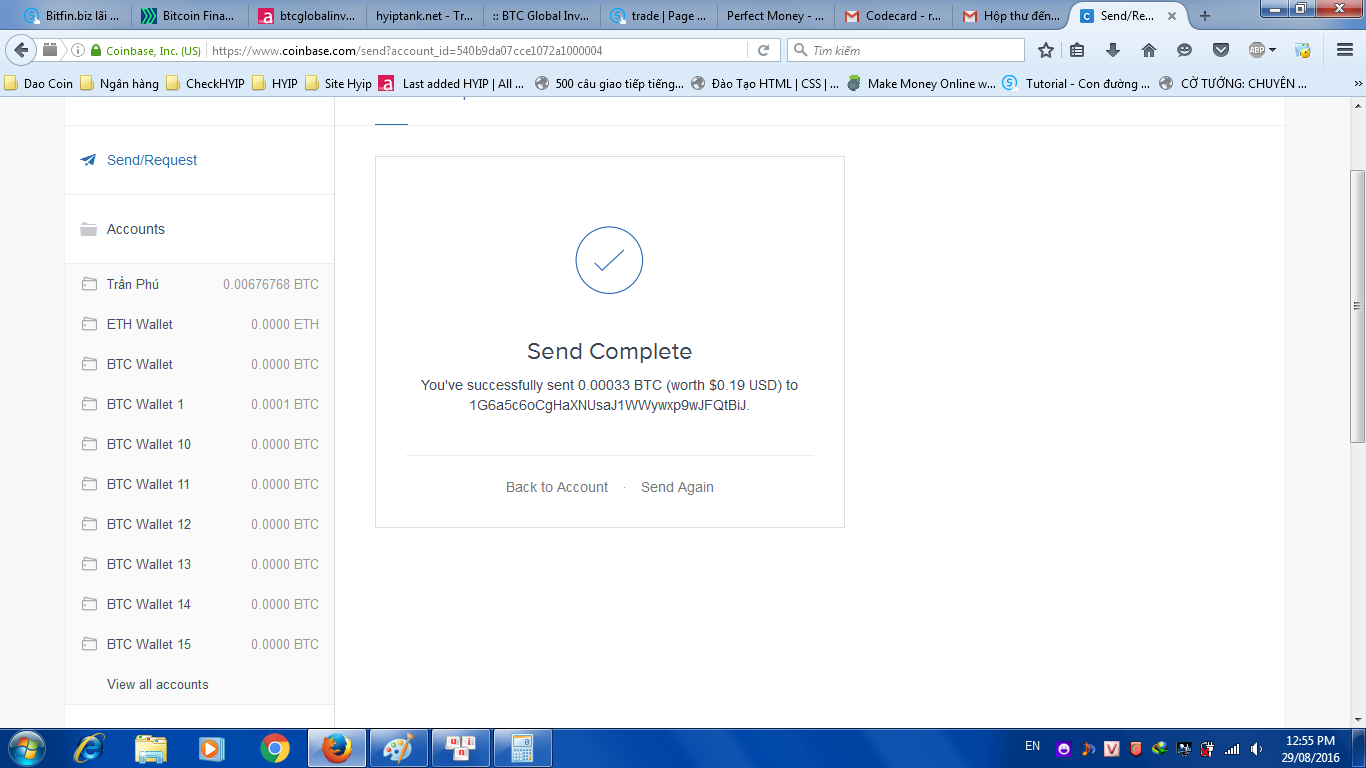
Task: Open the Pocket shield icon in toolbar
Action: click(x=1221, y=50)
